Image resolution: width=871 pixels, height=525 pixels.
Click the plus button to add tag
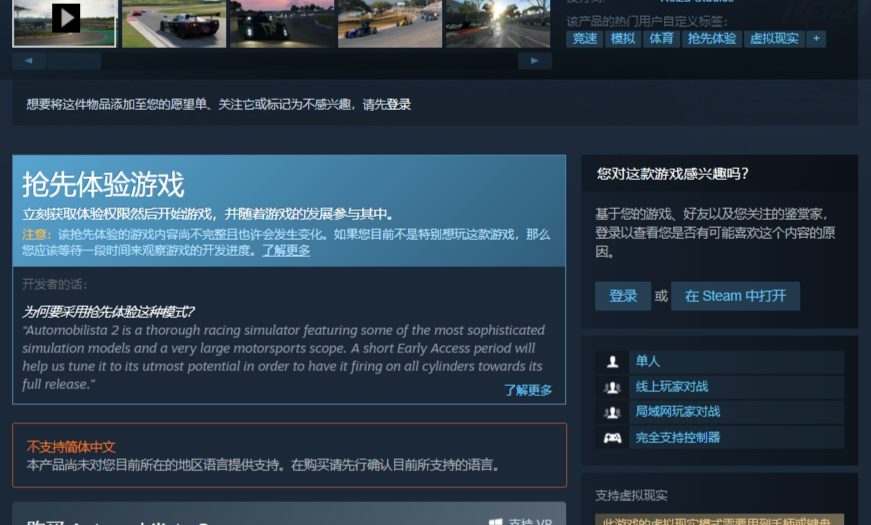[x=816, y=38]
